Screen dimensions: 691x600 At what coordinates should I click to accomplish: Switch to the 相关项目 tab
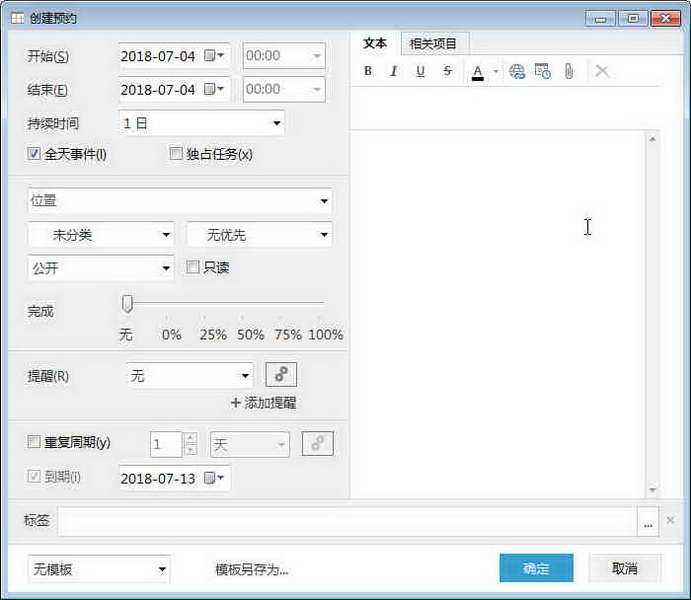[x=433, y=43]
